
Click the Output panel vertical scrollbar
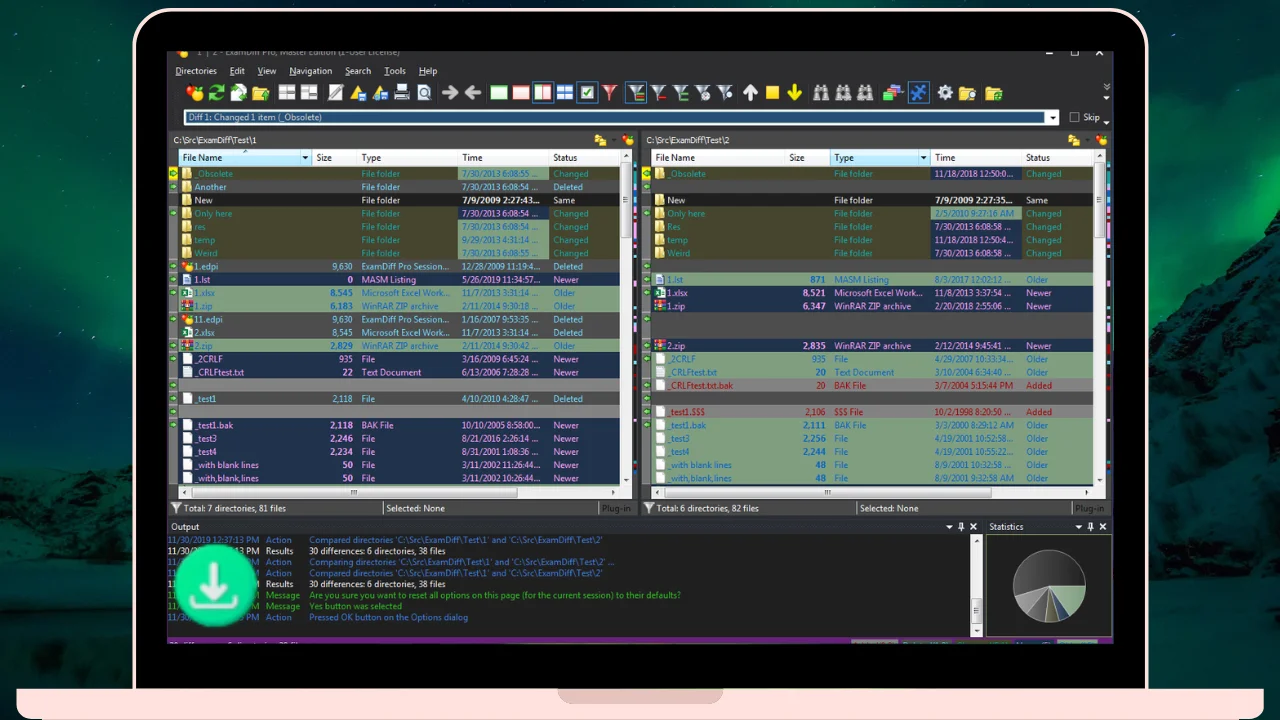click(x=977, y=586)
